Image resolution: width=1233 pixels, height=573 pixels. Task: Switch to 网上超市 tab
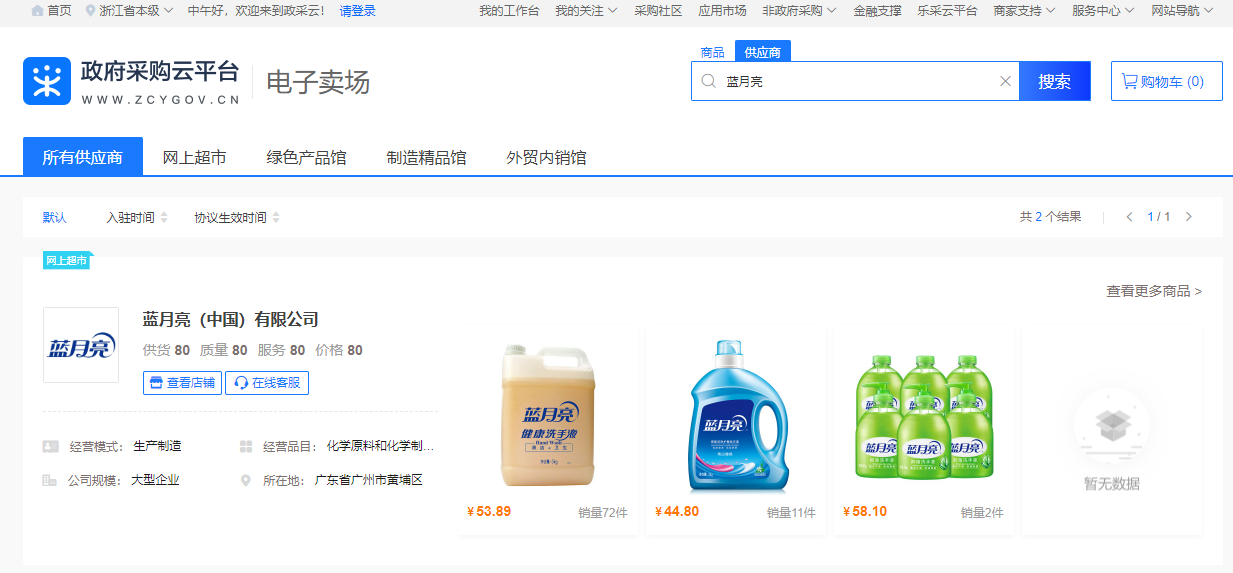pos(195,157)
